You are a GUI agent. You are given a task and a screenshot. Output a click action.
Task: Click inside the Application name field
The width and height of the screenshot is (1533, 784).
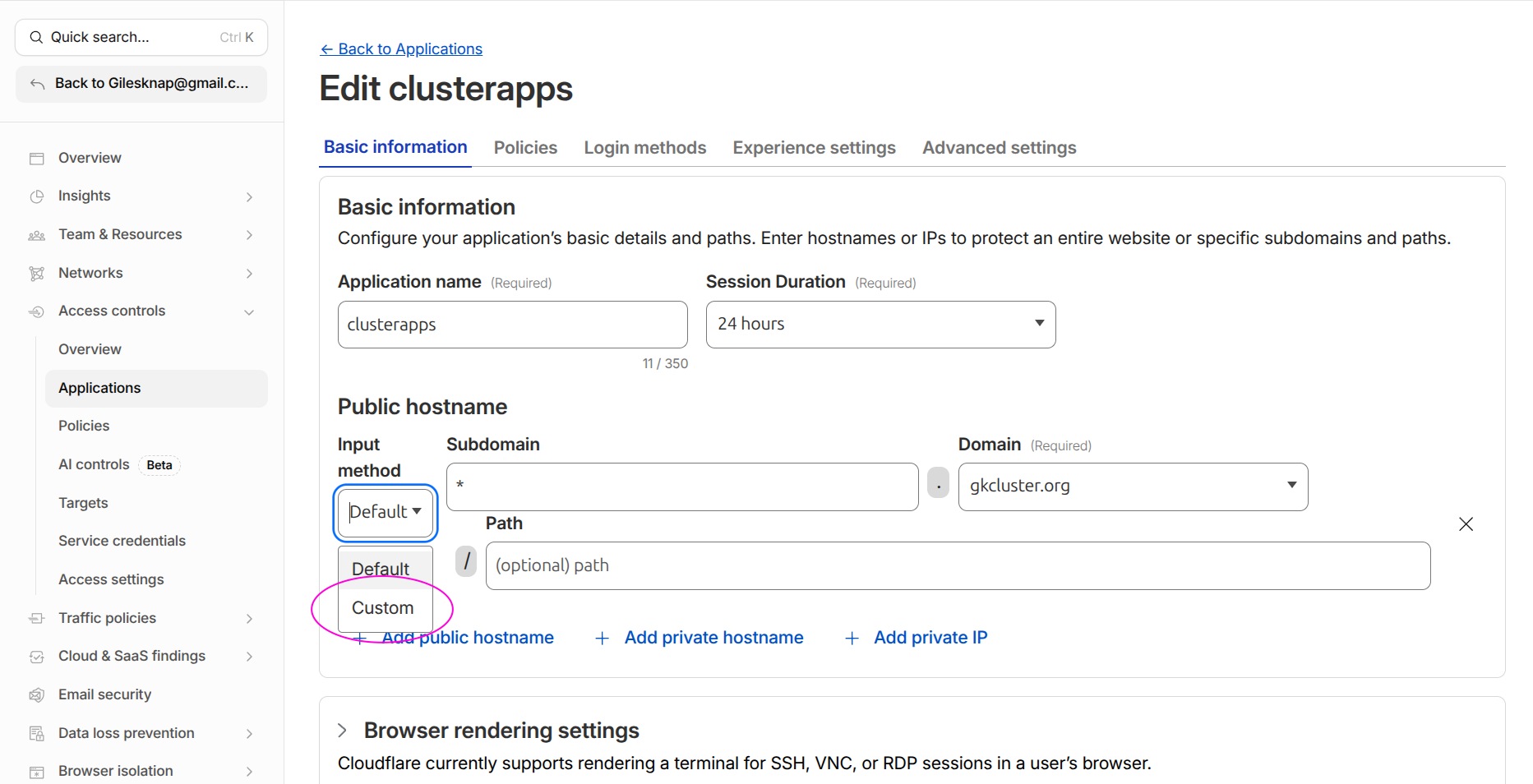tap(512, 324)
